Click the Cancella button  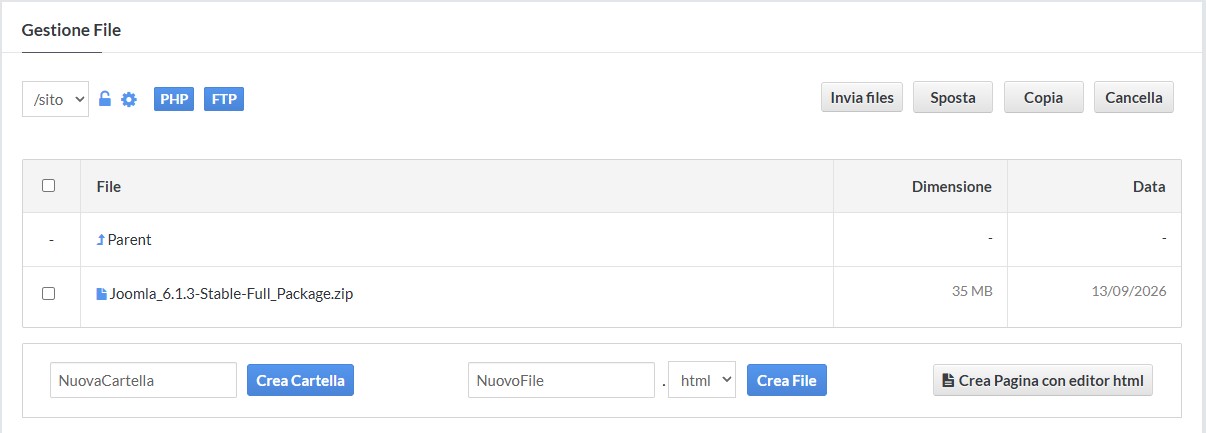coord(1134,98)
